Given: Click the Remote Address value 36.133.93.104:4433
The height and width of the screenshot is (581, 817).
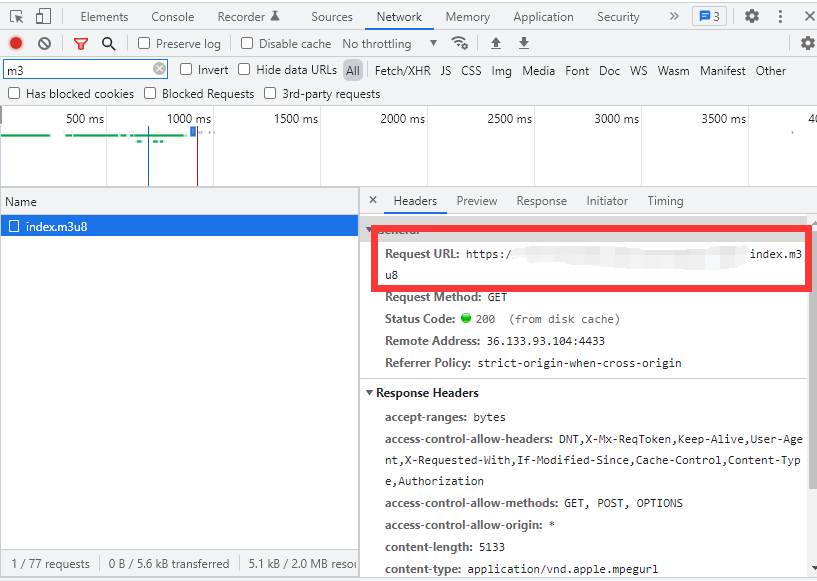Looking at the screenshot, I should 546,341.
